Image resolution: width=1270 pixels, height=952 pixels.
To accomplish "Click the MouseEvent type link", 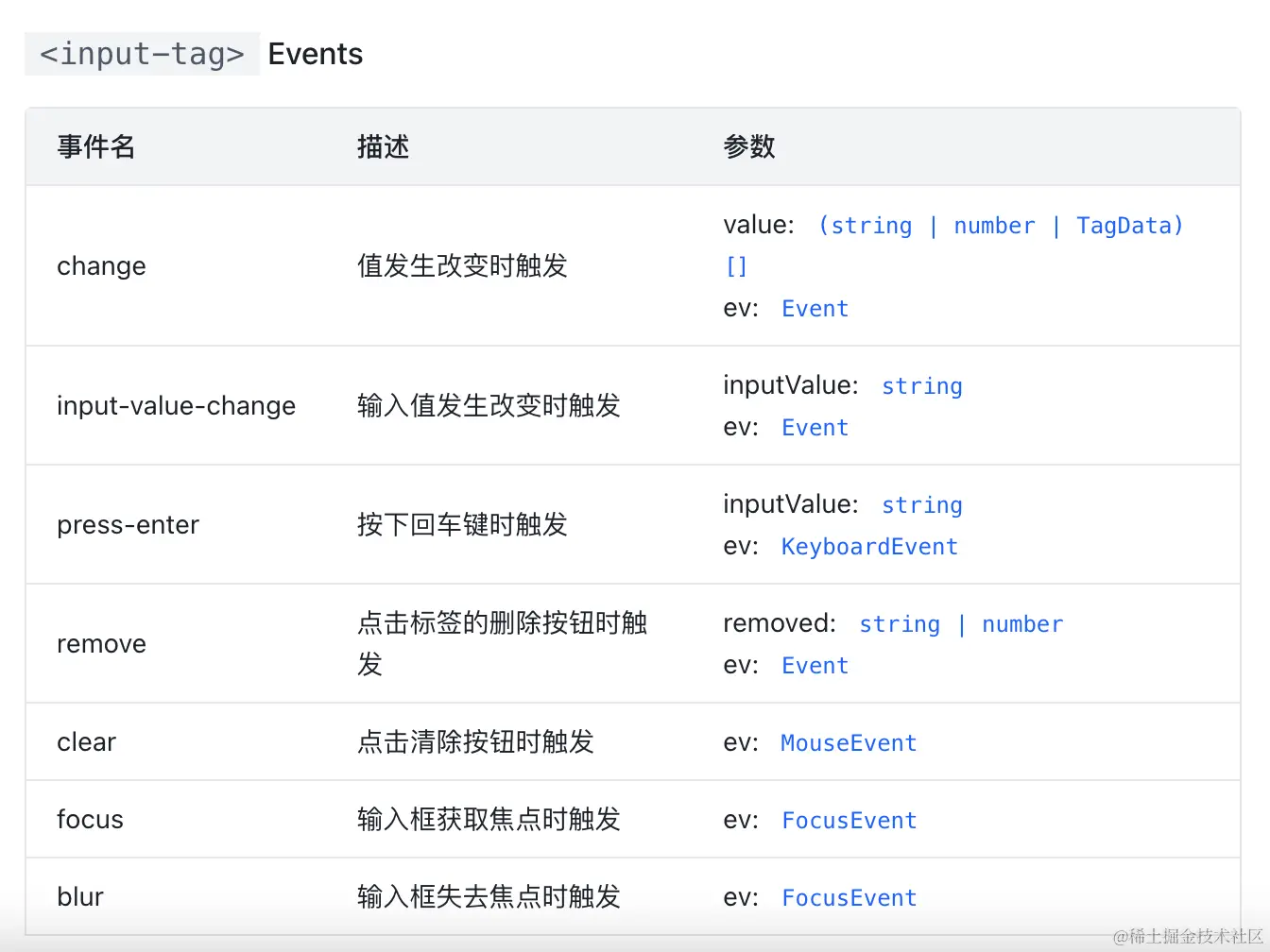I will click(849, 743).
